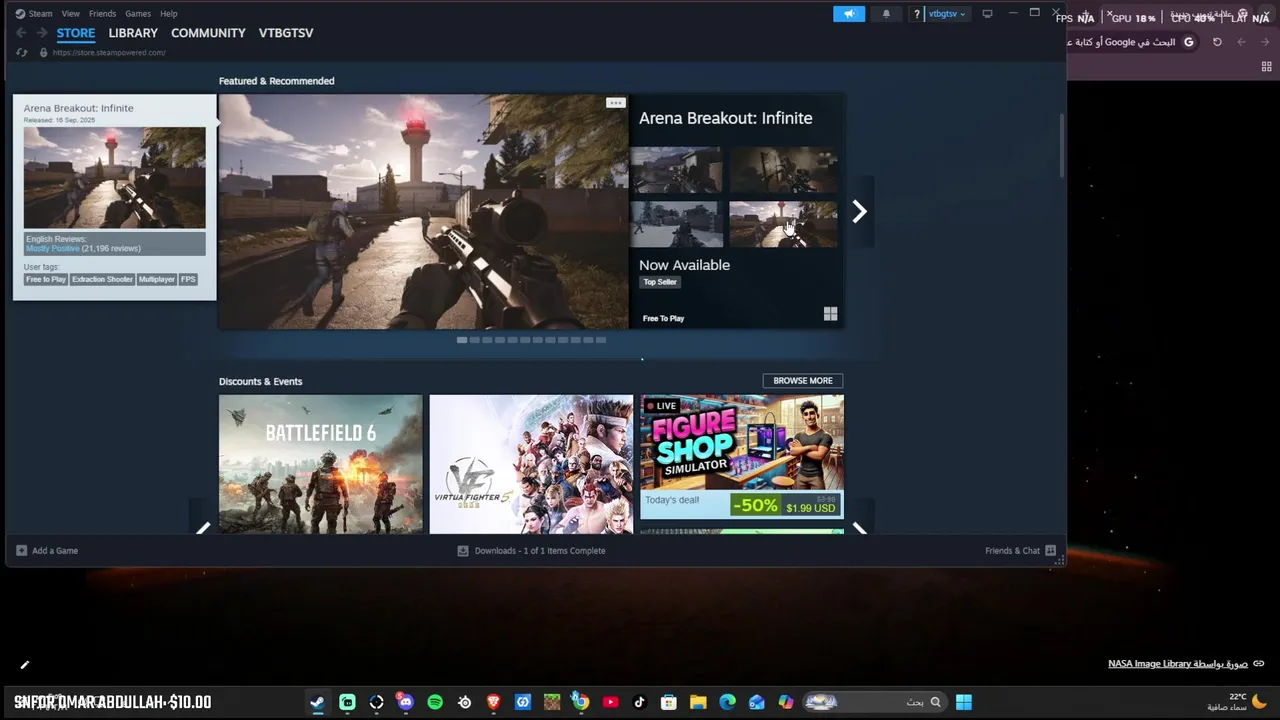Open the Battlefield 6 discount card
This screenshot has width=1280, height=720.
coord(321,464)
